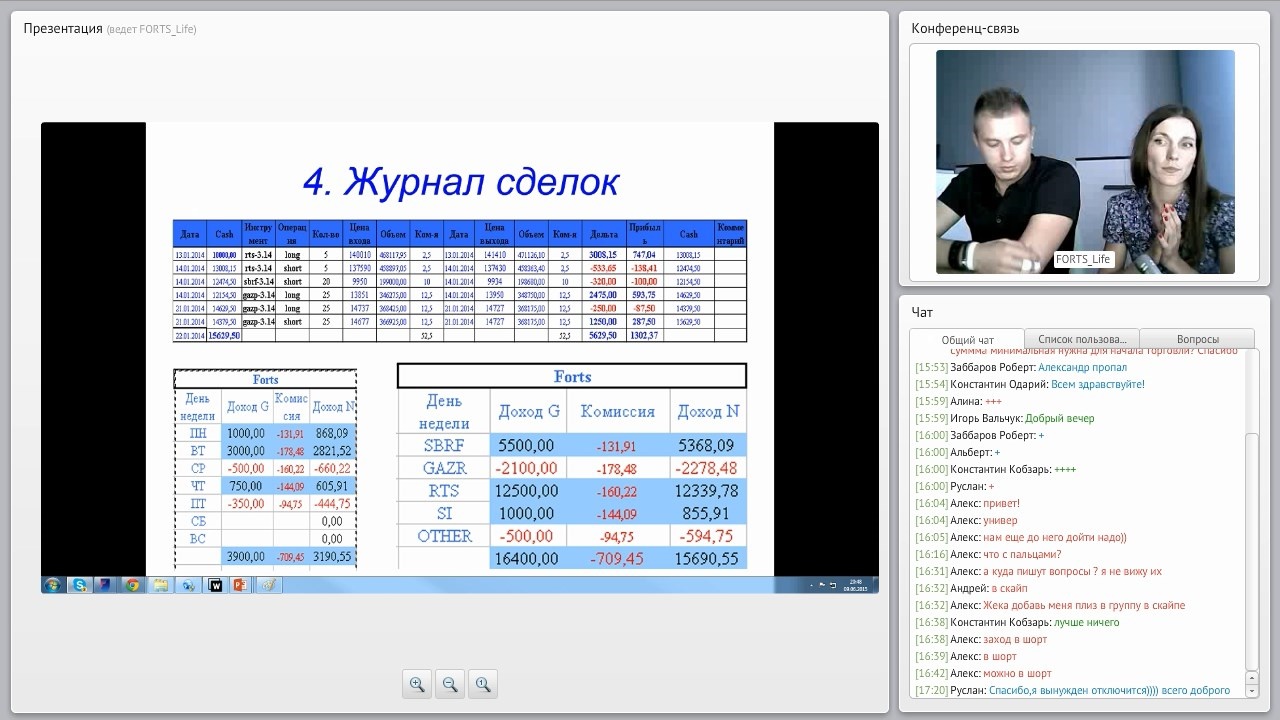Click the Paint icon in the taskbar
The height and width of the screenshot is (720, 1280).
[267, 585]
